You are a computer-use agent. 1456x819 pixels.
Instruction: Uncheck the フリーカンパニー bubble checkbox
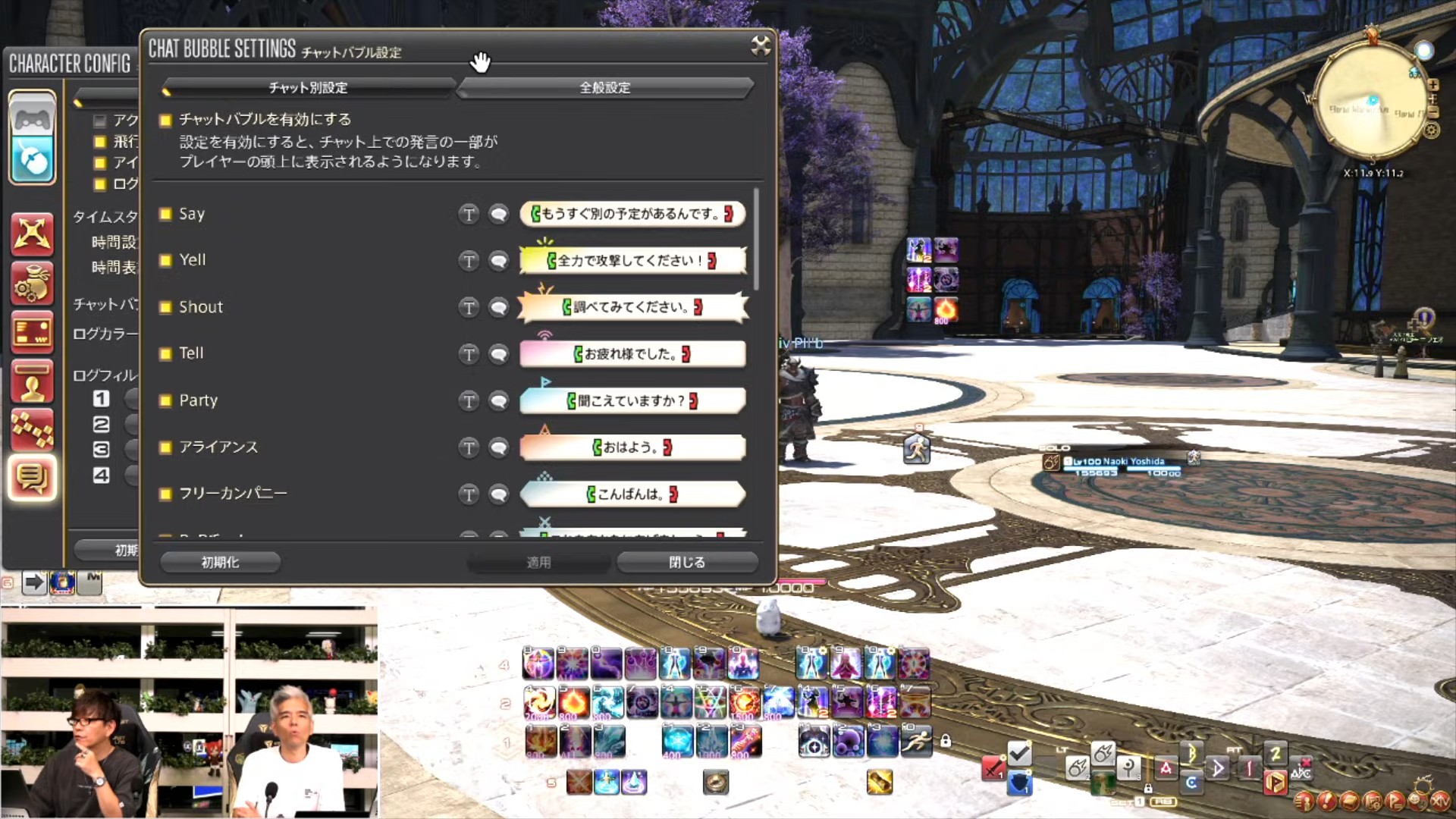click(165, 494)
